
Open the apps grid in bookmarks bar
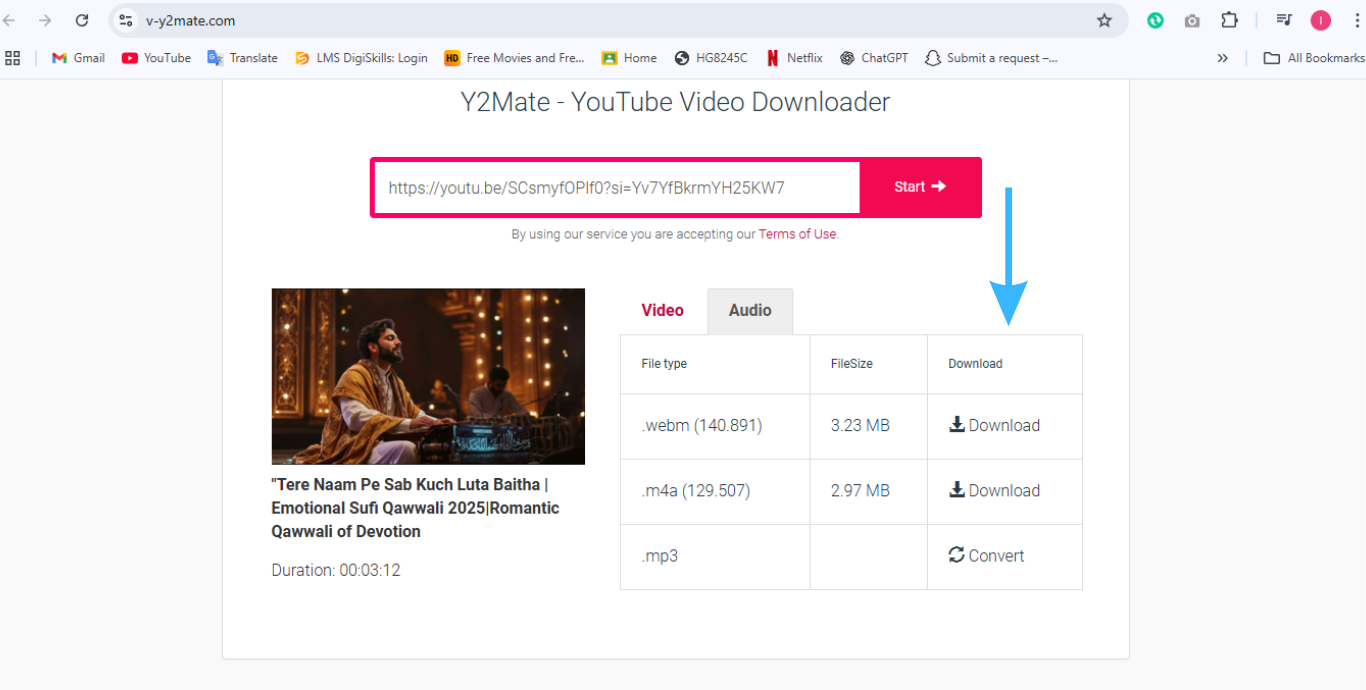13,58
